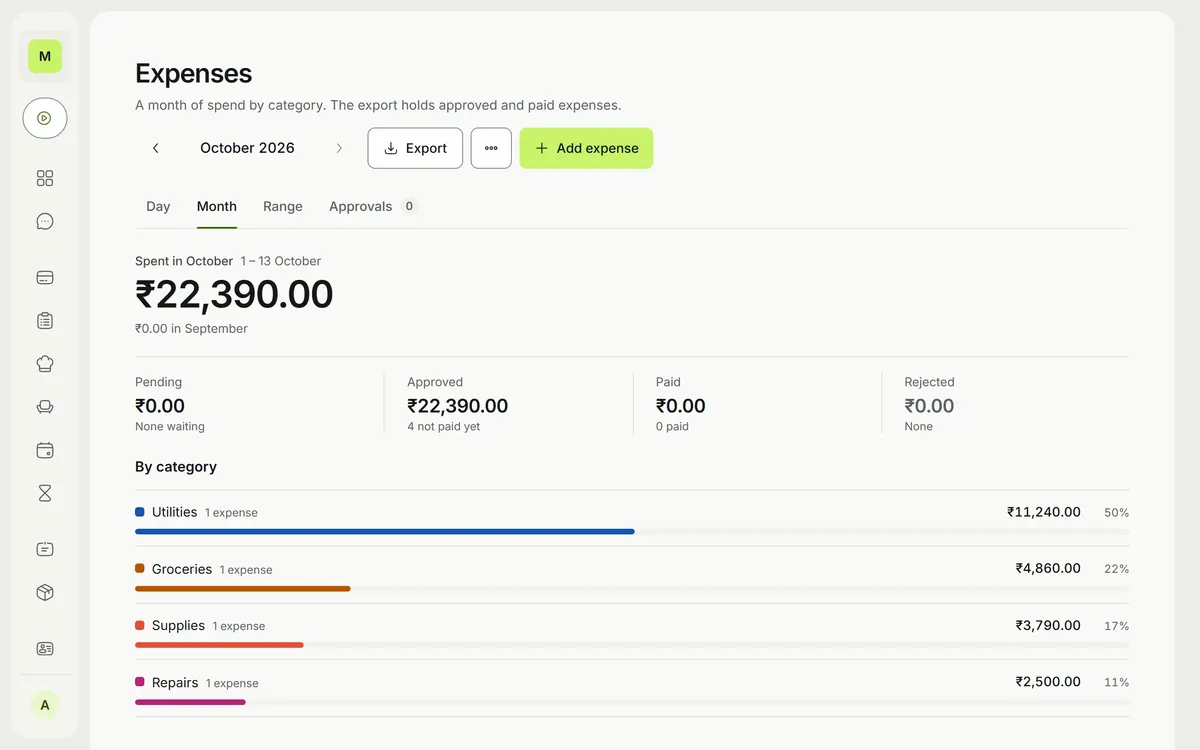Click the ₹2,500.00 Repairs amount
Viewport: 1200px width, 750px height.
coord(1048,682)
